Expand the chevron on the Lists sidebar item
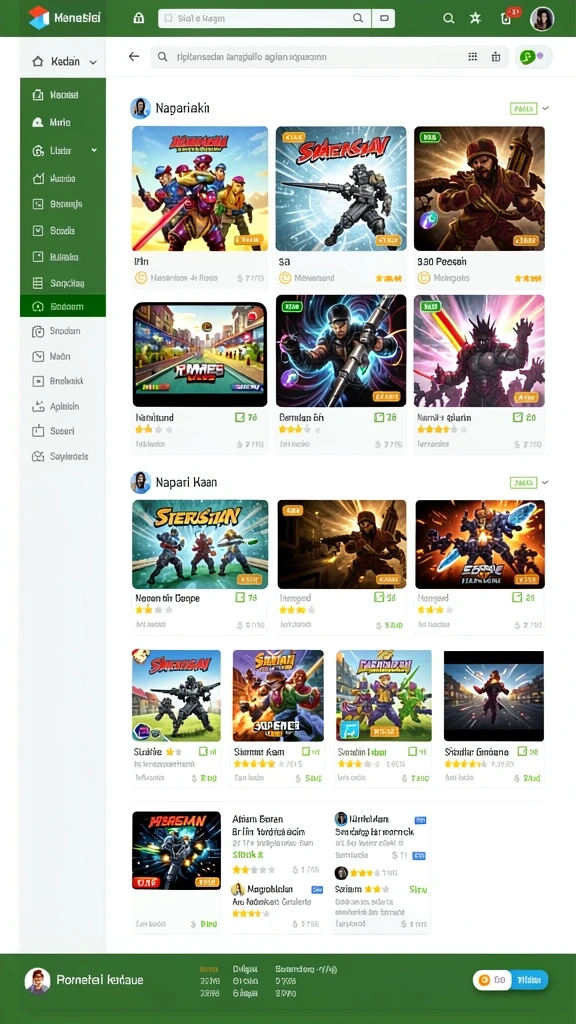This screenshot has width=576, height=1024. point(94,150)
